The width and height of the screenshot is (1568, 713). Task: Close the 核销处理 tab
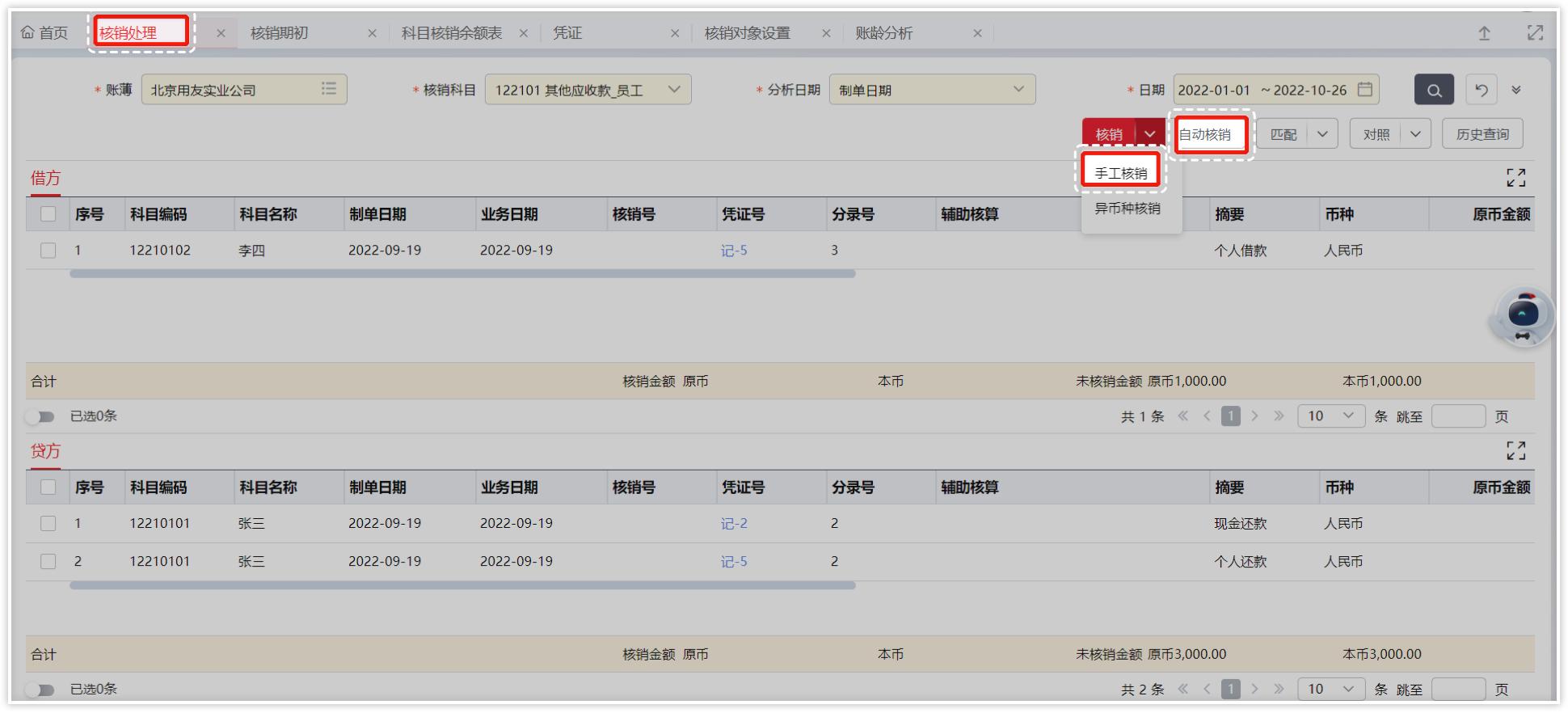click(221, 33)
